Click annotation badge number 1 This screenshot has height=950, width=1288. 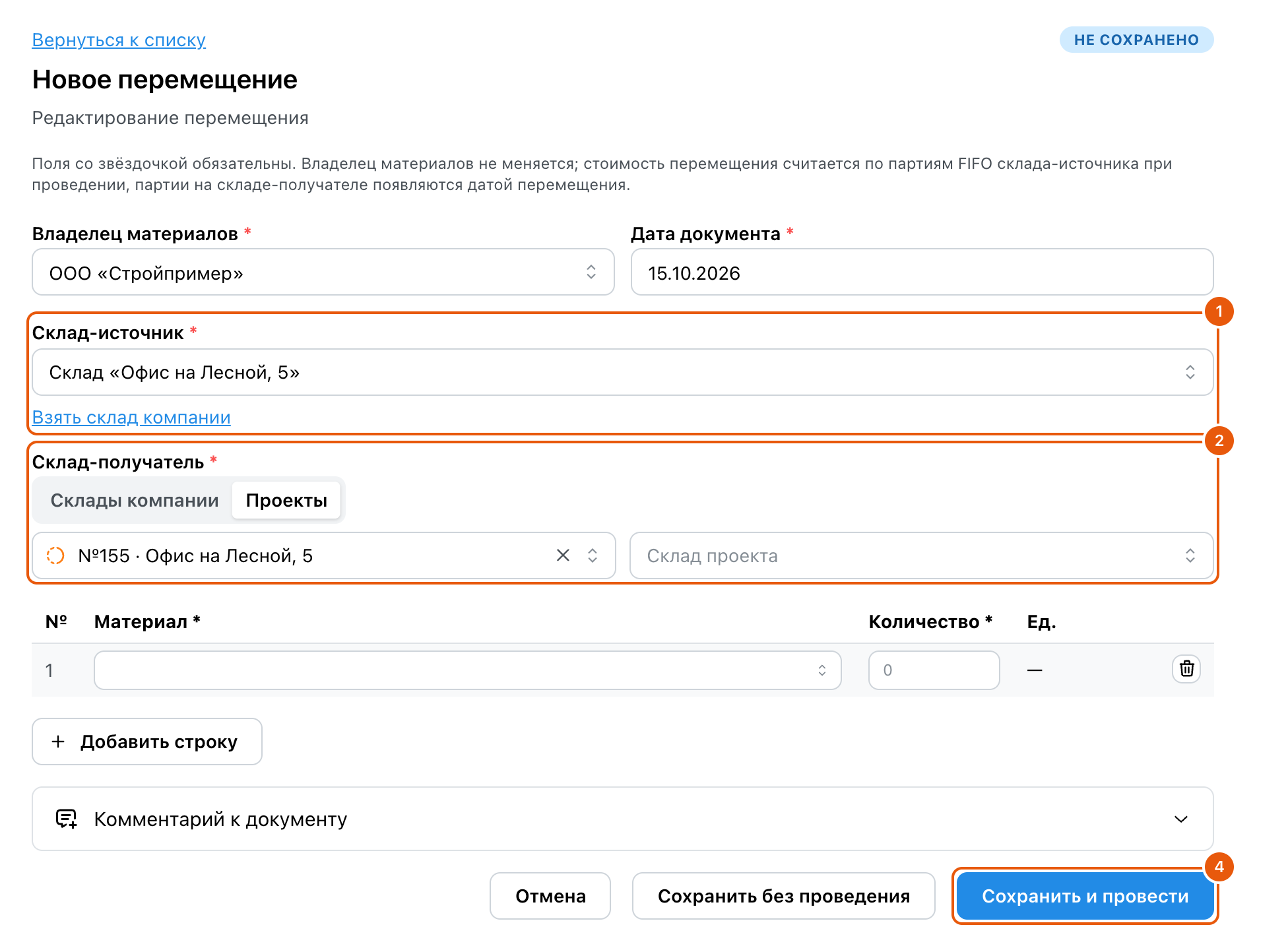tap(1219, 311)
